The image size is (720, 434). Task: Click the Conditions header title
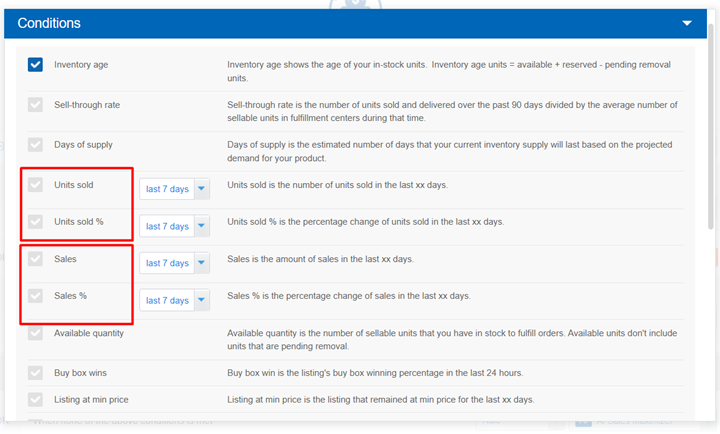pos(49,23)
